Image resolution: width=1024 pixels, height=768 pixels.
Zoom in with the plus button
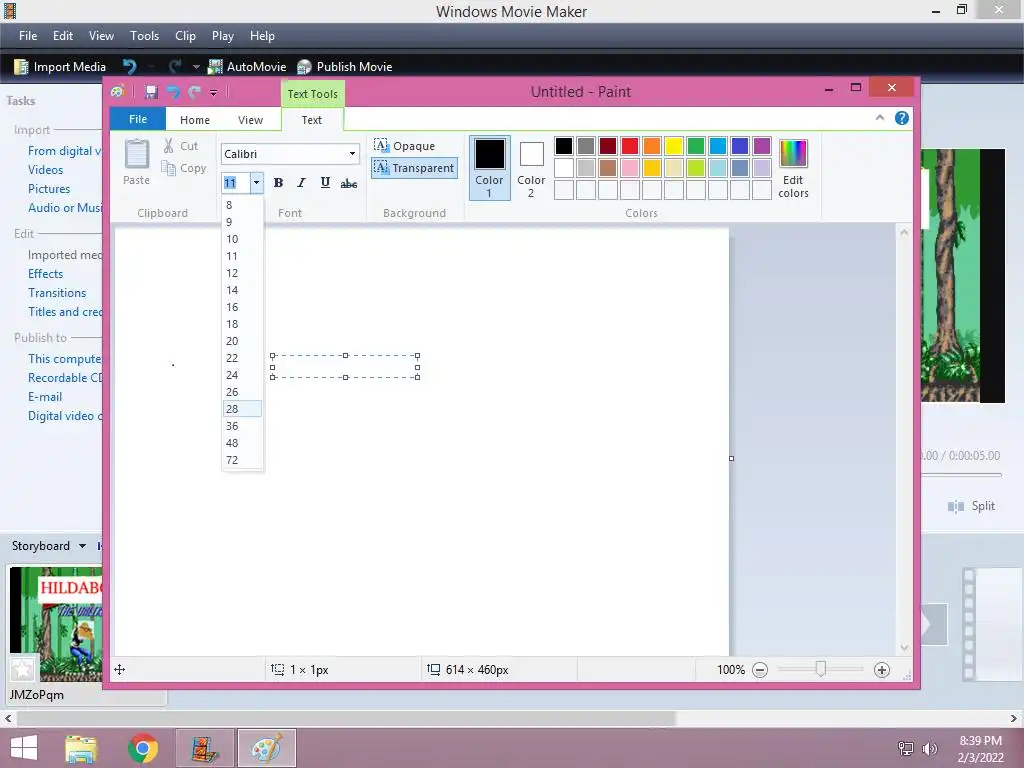(x=882, y=669)
